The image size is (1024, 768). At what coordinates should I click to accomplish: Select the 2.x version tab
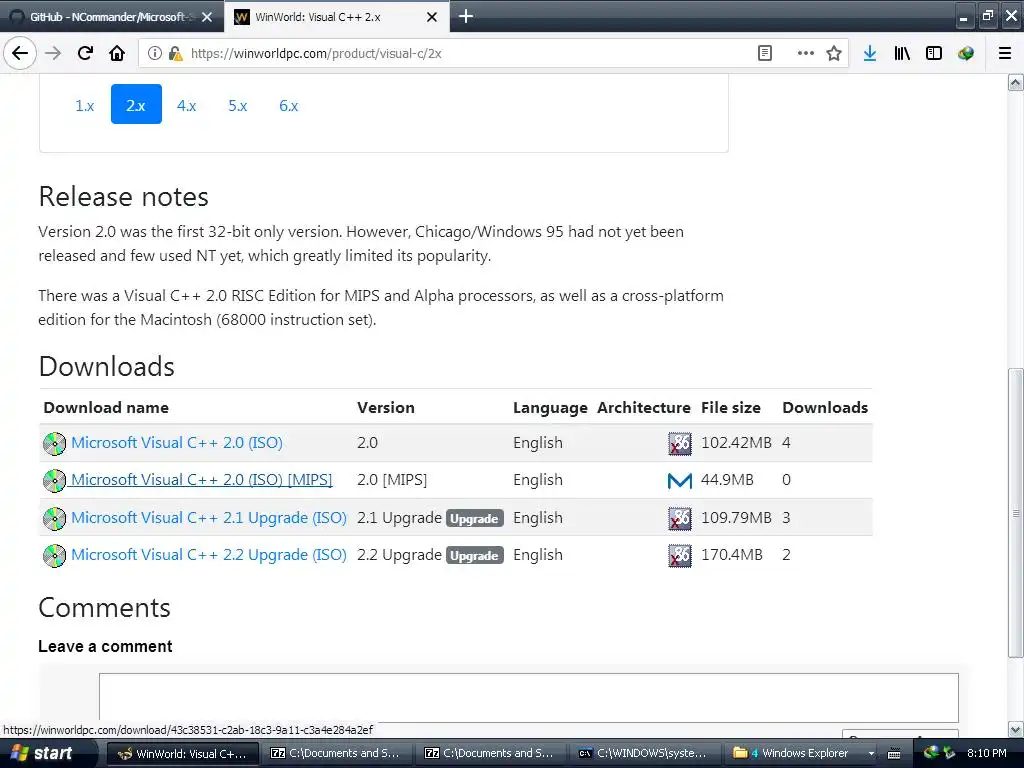click(x=136, y=104)
